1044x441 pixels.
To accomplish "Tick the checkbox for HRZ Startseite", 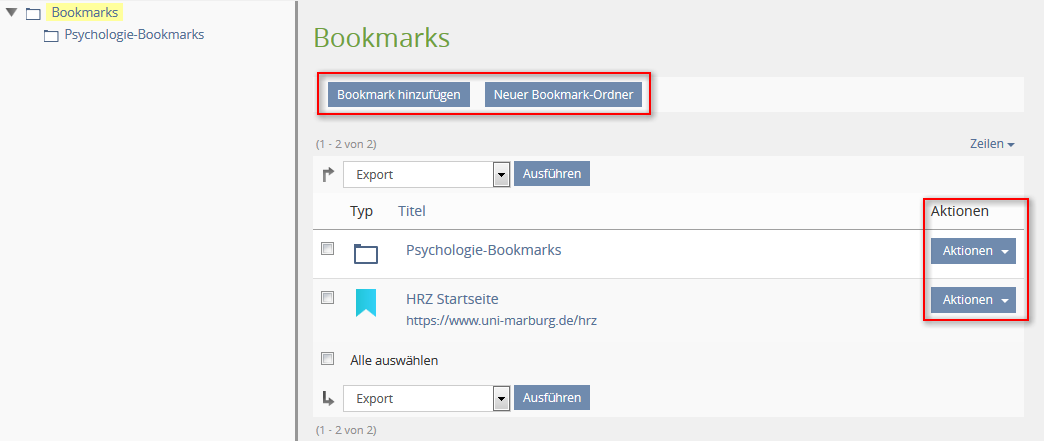I will click(328, 298).
